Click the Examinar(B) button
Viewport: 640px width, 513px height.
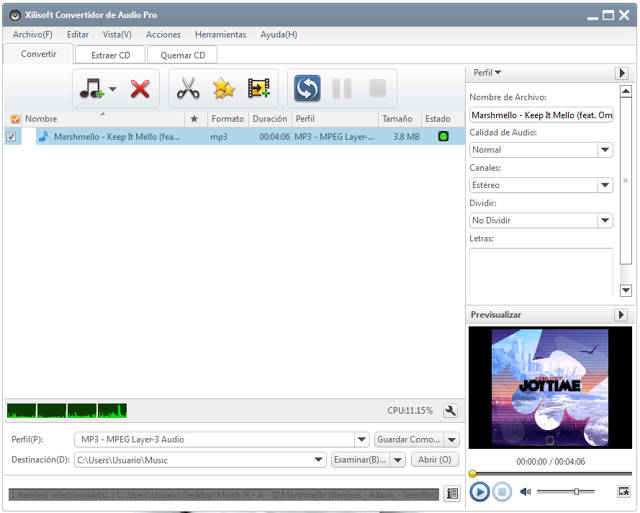(x=360, y=460)
